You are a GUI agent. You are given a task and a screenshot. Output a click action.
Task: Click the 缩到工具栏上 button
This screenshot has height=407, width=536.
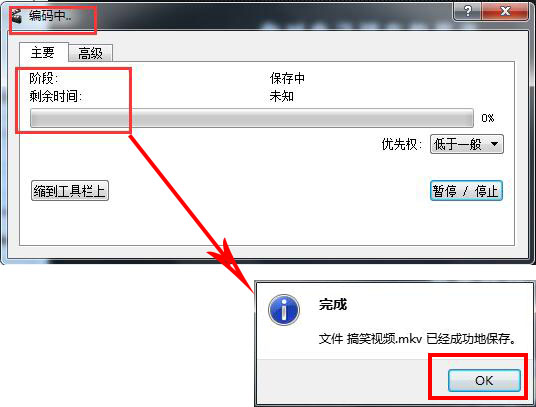(70, 191)
